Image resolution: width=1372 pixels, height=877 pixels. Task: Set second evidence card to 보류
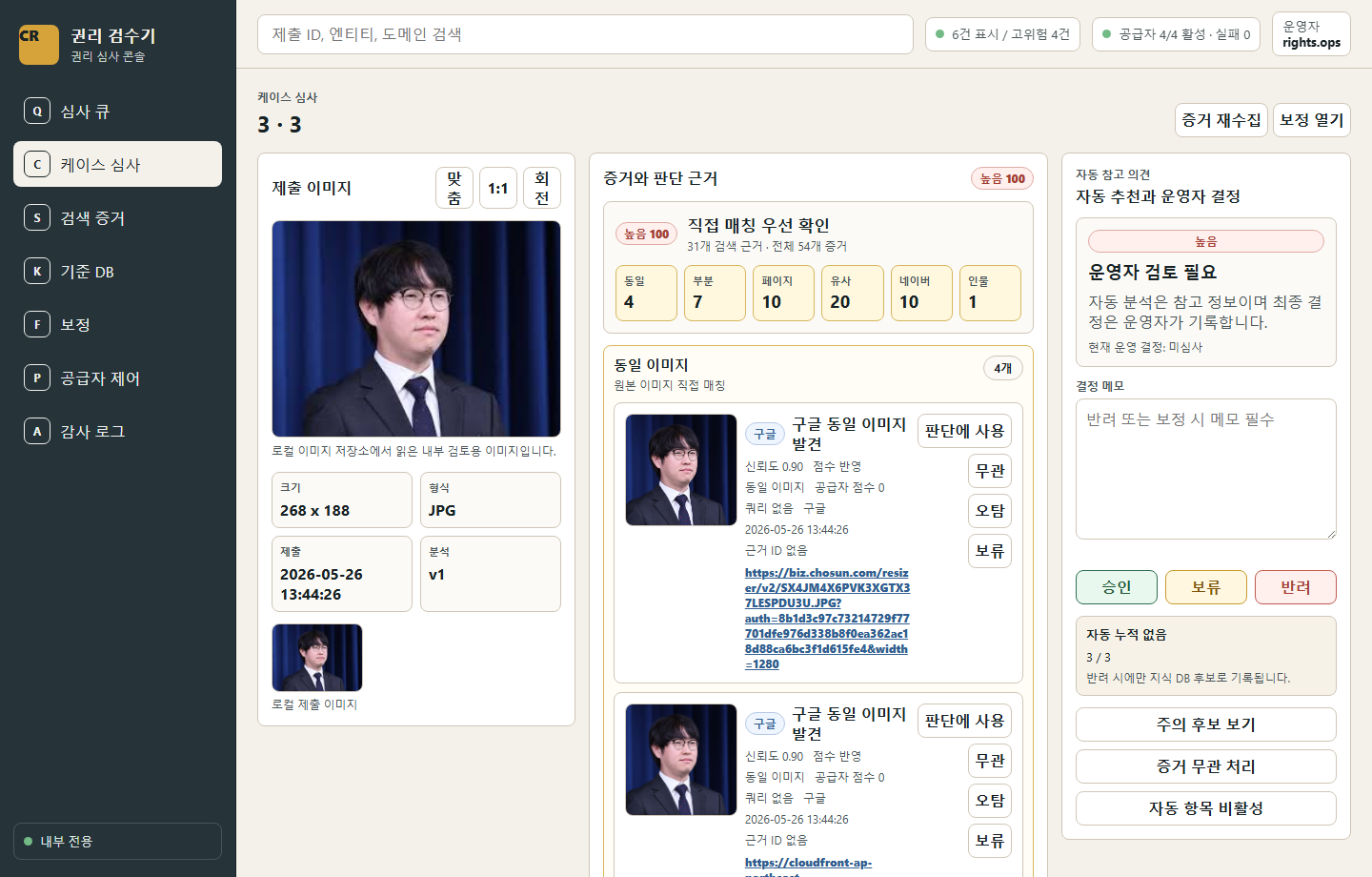point(990,841)
